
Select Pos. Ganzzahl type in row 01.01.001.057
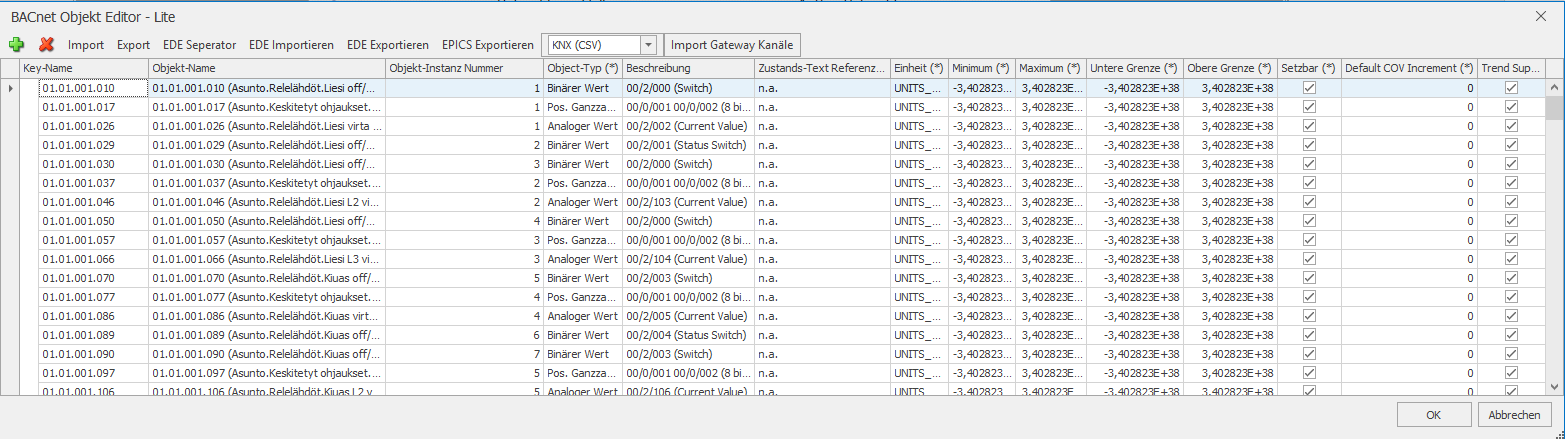point(583,240)
